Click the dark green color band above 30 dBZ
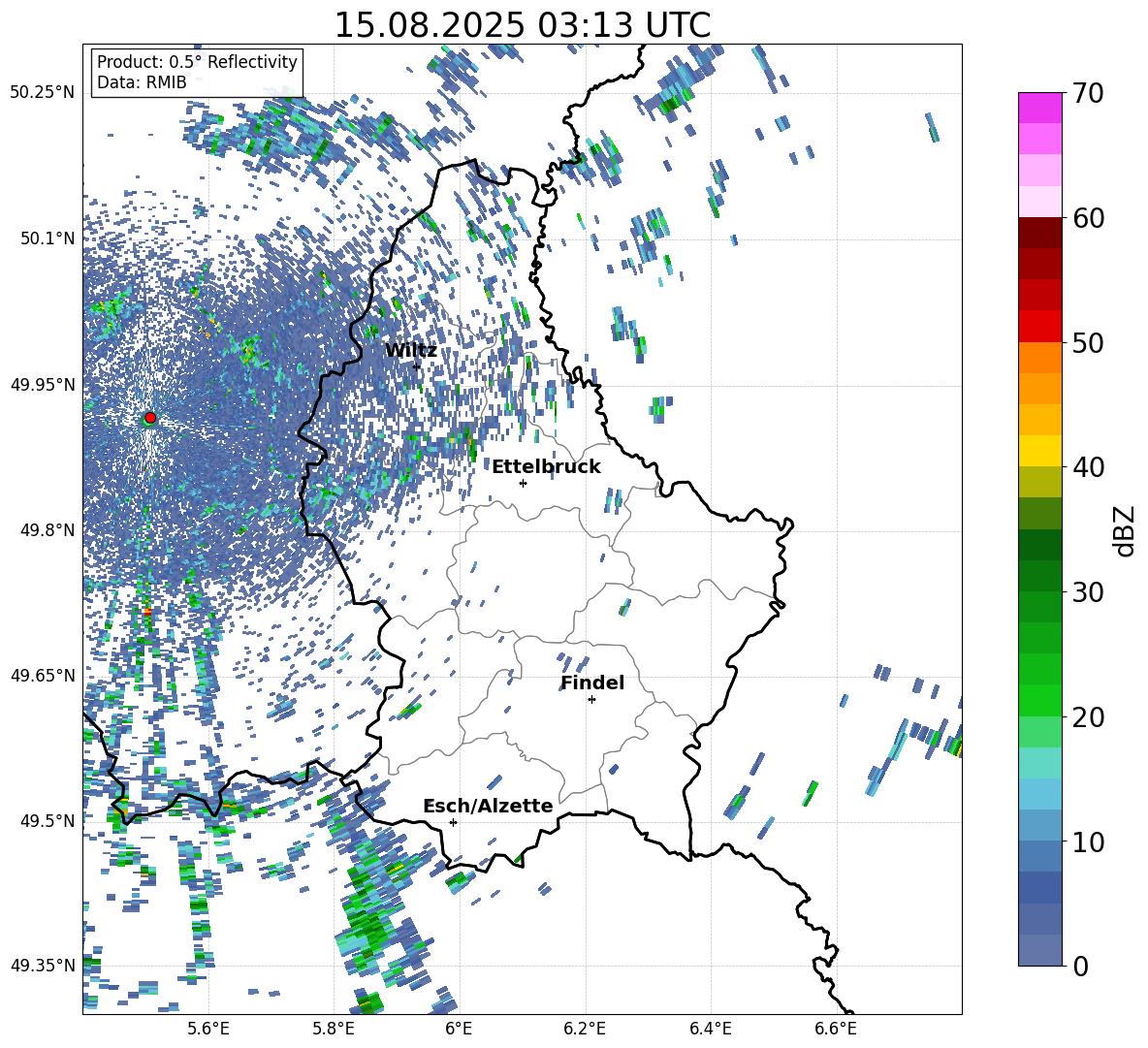1148x1048 pixels. coord(1039,575)
